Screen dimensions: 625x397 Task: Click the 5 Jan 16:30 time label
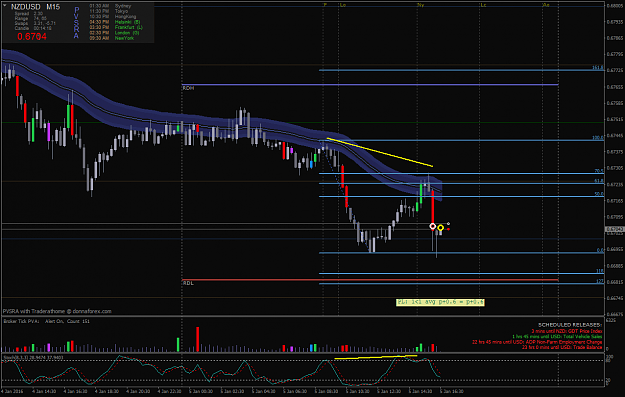tap(452, 391)
